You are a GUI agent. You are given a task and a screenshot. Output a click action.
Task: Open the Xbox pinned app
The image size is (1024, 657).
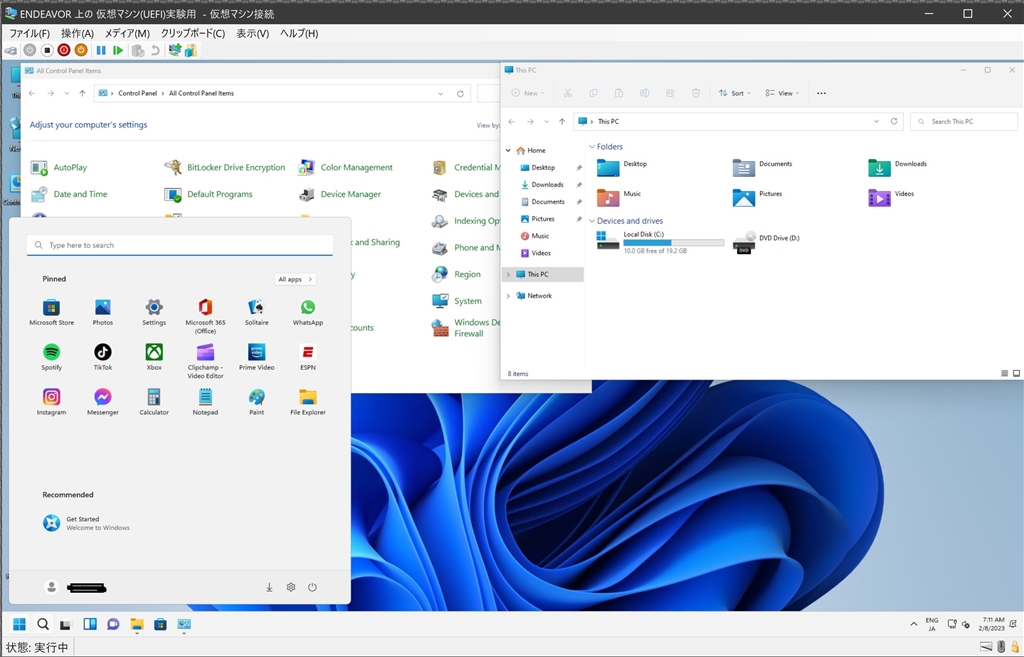point(154,357)
